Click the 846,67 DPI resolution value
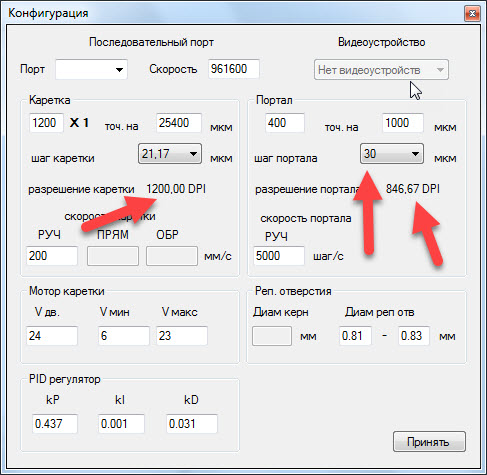 (413, 189)
